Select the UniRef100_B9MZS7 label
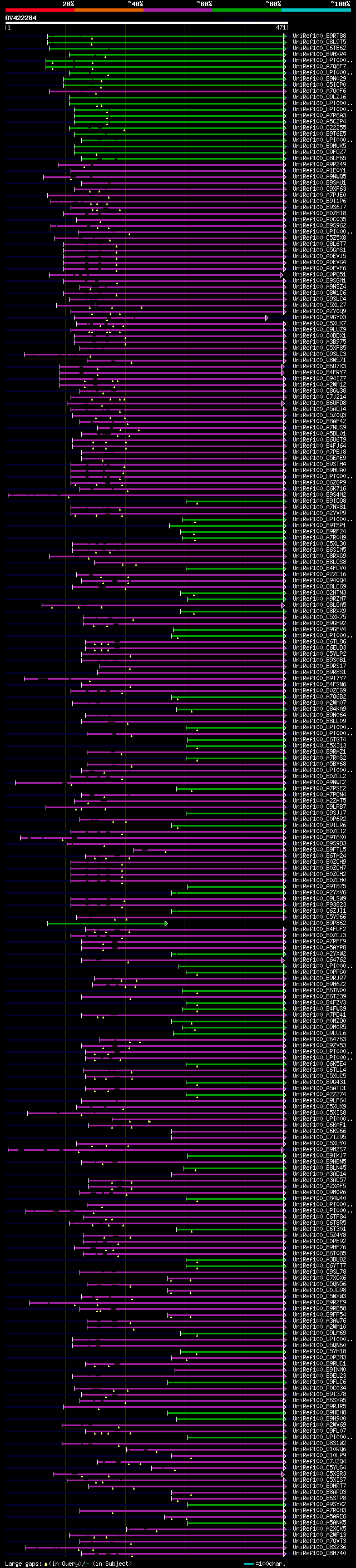The width and height of the screenshot is (356, 1568). tap(319, 1149)
